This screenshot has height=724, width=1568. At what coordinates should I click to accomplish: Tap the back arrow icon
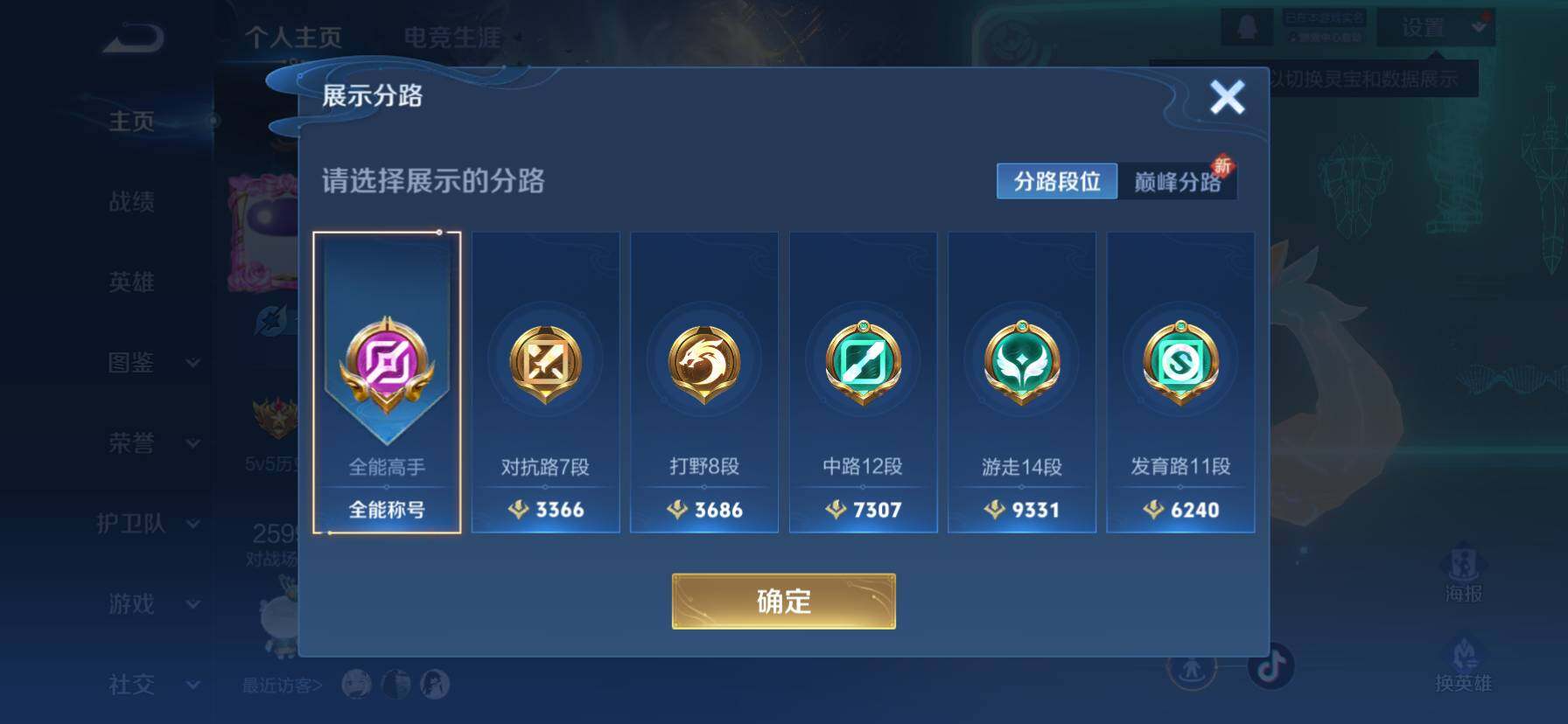tap(133, 38)
